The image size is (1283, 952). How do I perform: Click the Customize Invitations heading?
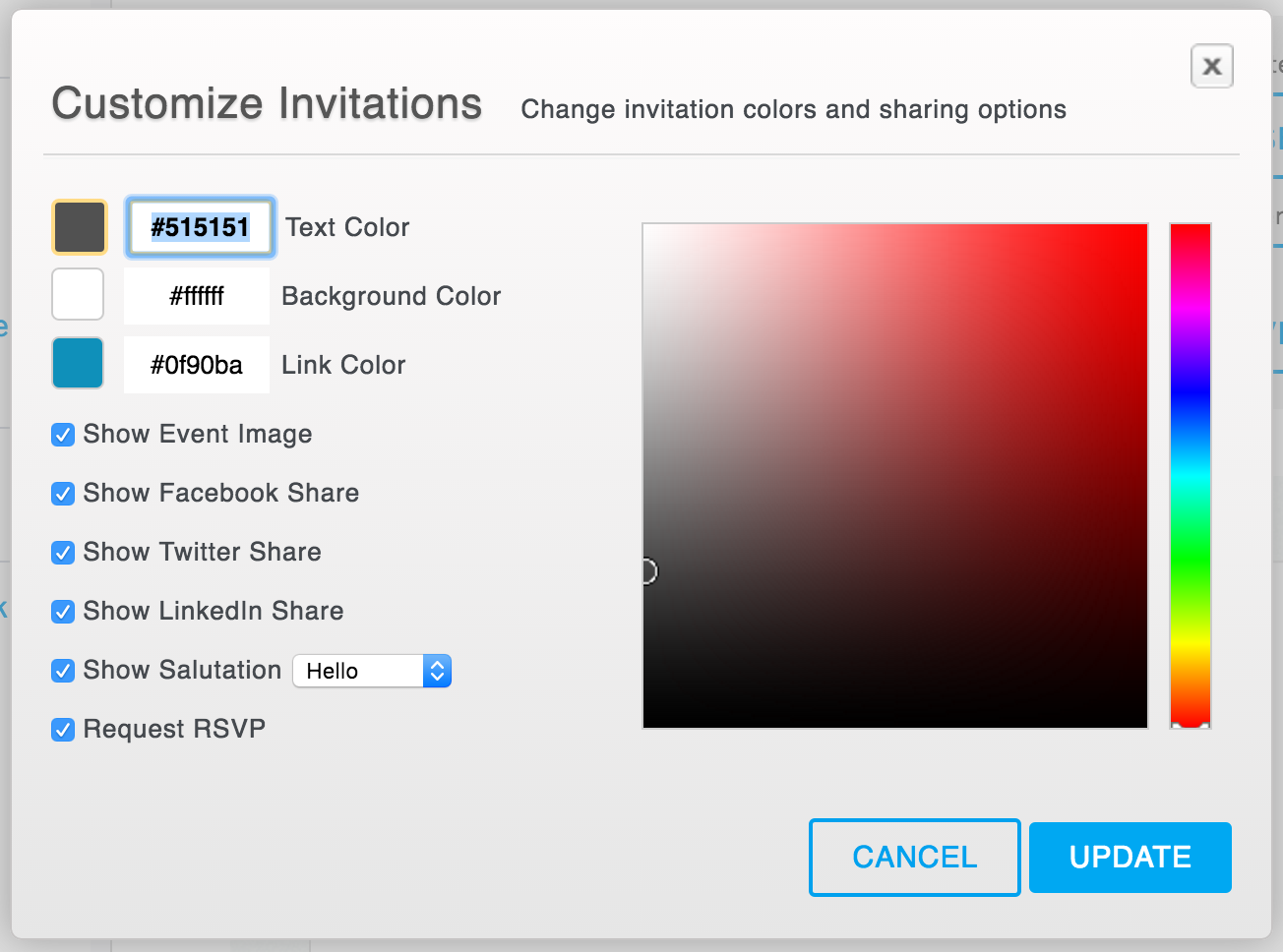[267, 103]
